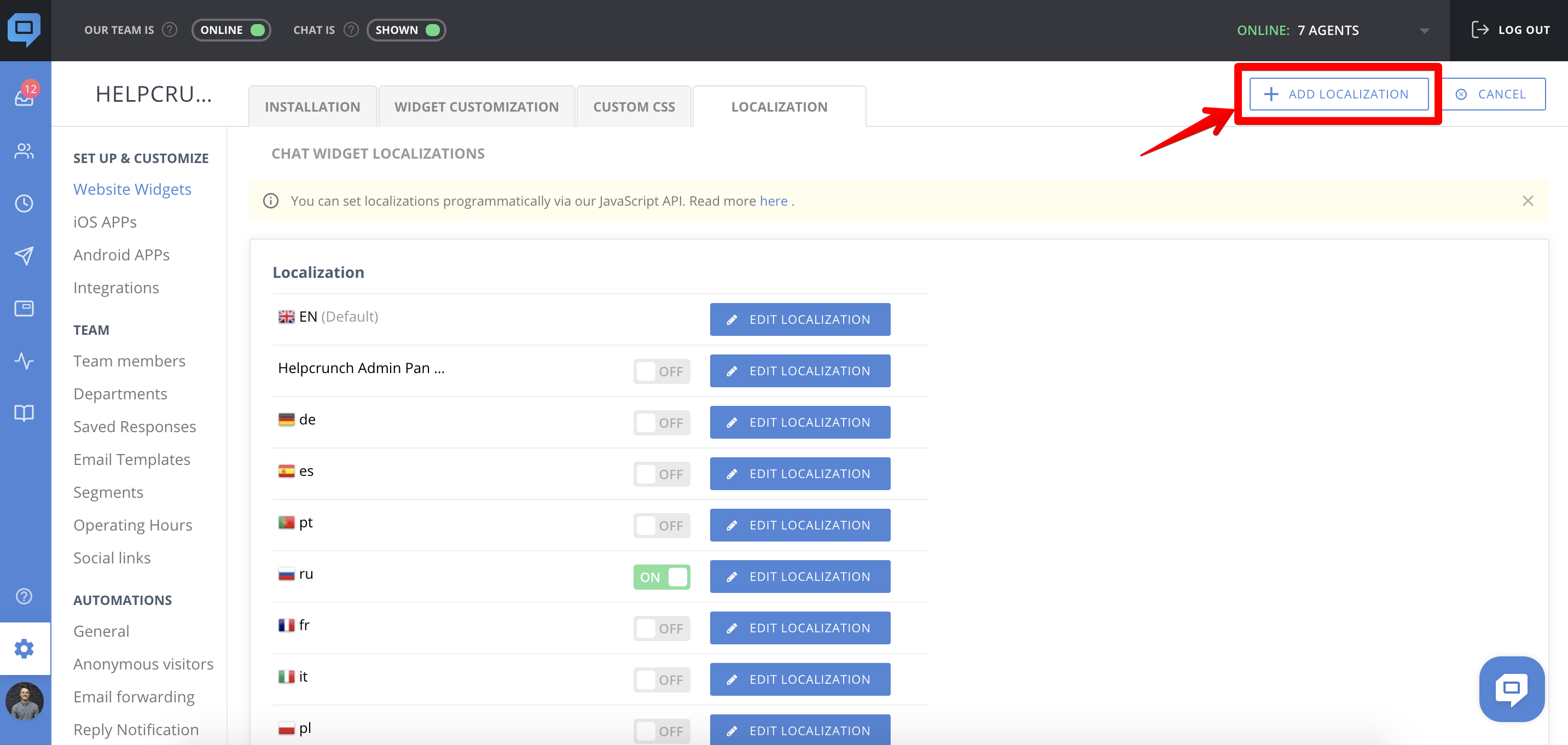This screenshot has height=745, width=1568.
Task: Click the Cancel button
Action: pos(1494,94)
